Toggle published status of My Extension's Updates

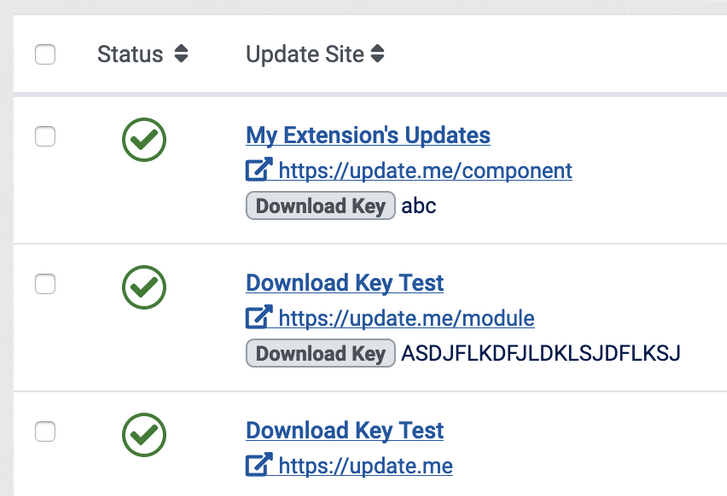(144, 140)
